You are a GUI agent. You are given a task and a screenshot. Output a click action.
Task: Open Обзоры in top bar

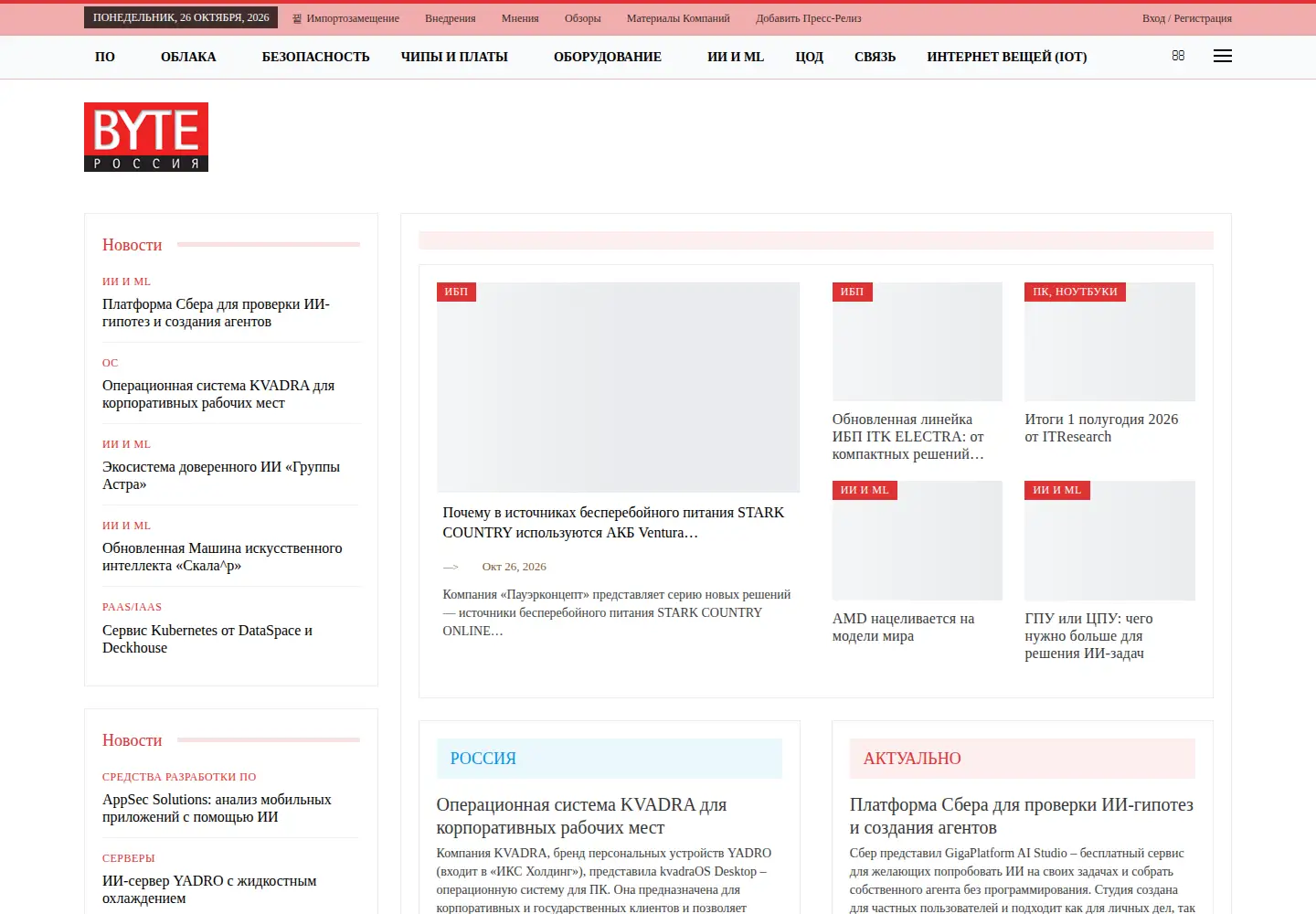coord(583,18)
